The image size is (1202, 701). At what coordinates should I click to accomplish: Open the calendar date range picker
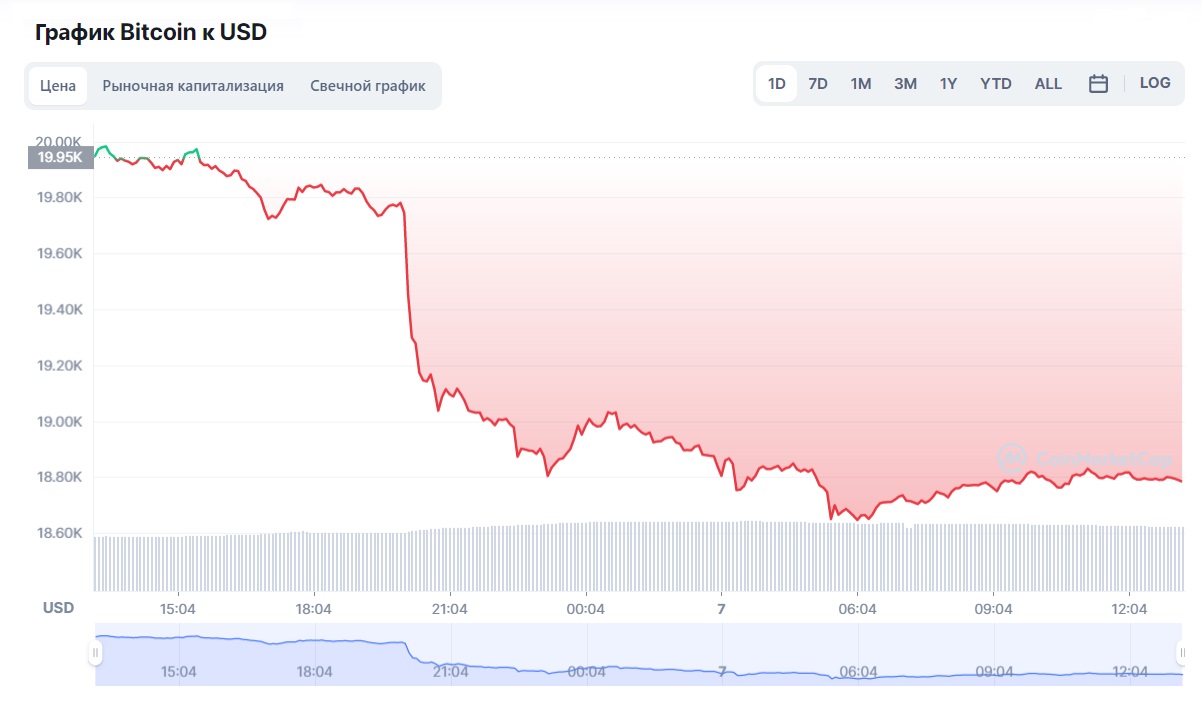click(x=1098, y=84)
